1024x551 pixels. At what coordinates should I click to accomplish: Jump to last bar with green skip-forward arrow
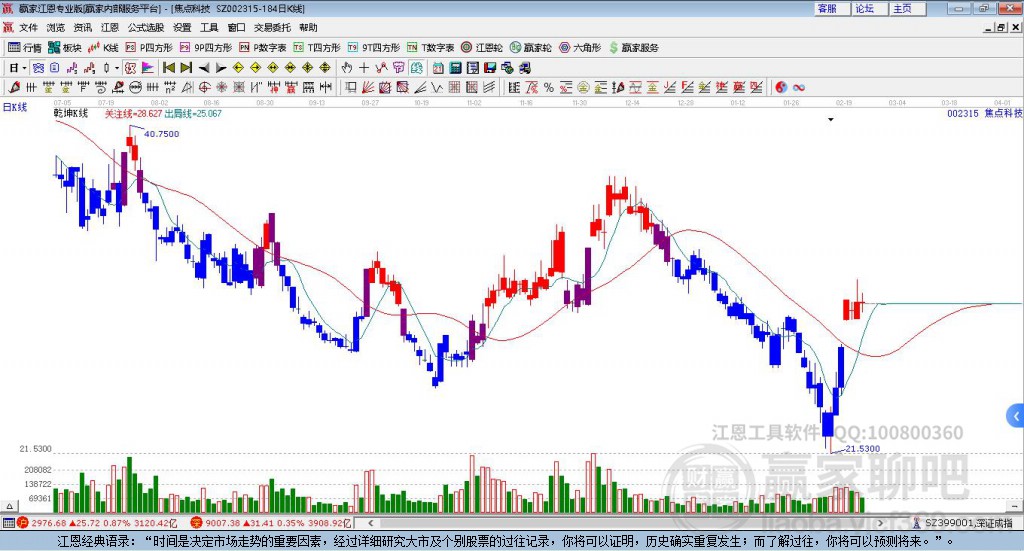(x=185, y=68)
